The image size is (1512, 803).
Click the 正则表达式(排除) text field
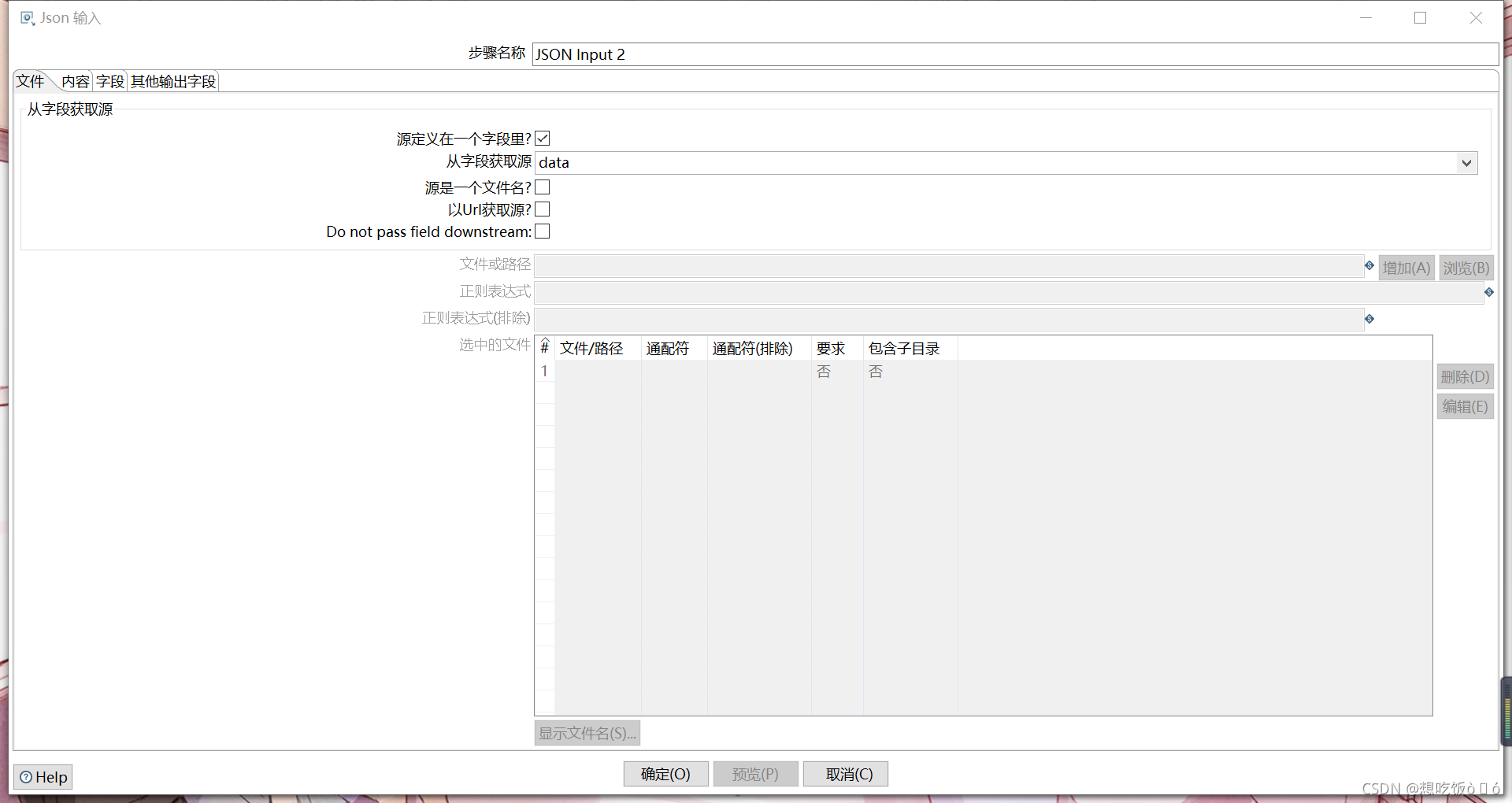[949, 320]
